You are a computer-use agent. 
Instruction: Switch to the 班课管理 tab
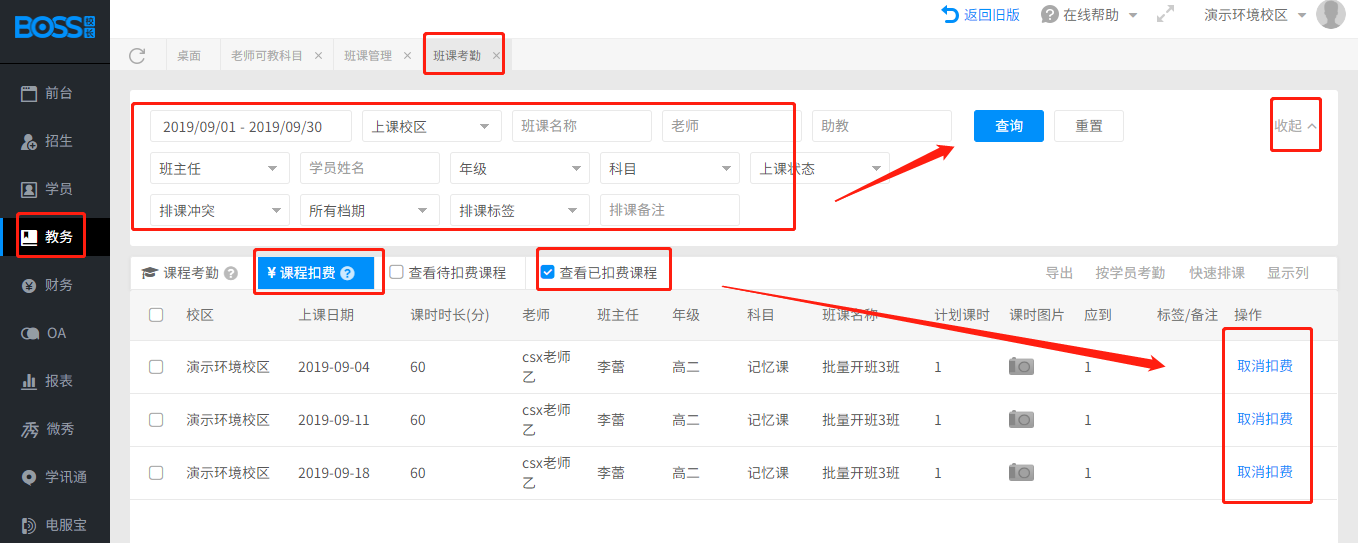(x=368, y=56)
